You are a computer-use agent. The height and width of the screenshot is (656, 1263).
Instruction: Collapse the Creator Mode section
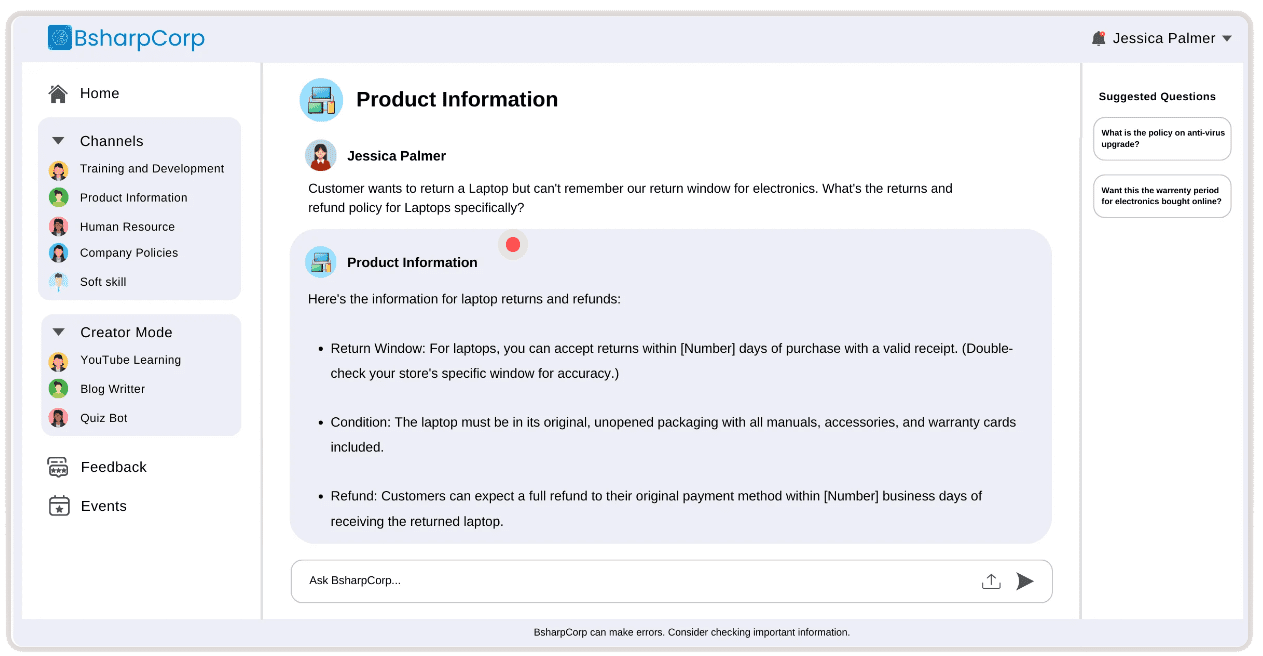point(58,332)
